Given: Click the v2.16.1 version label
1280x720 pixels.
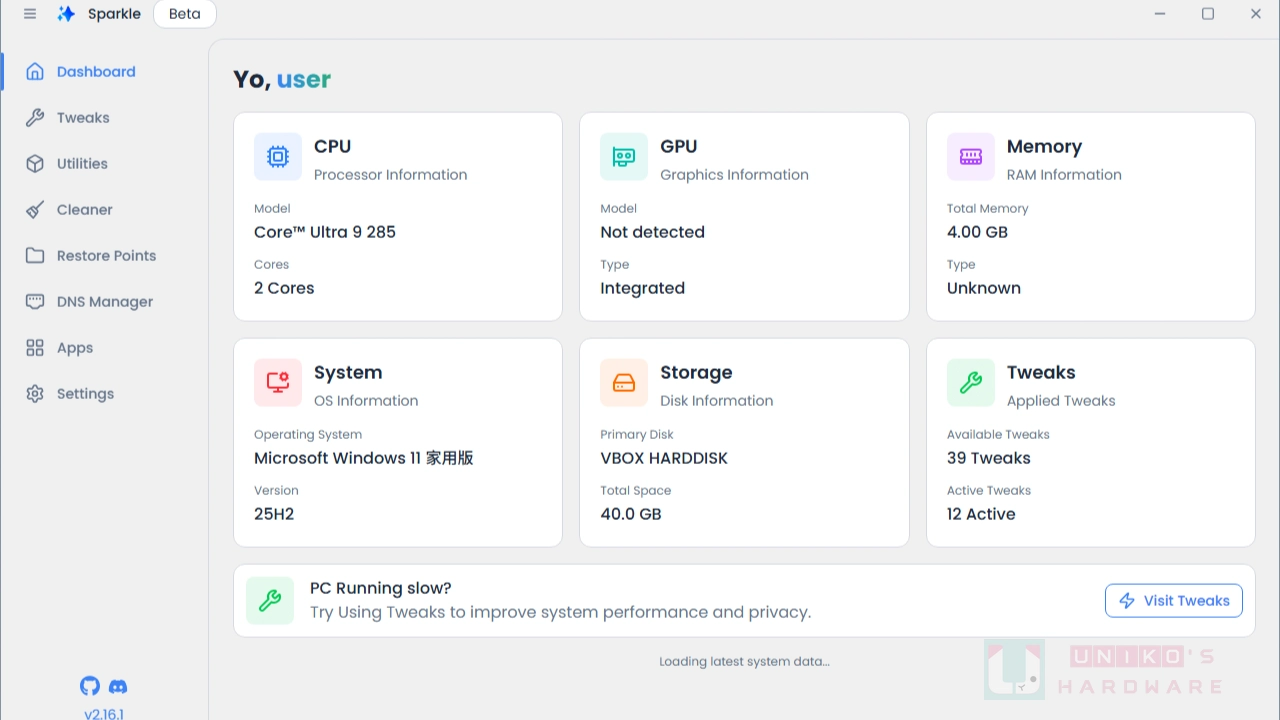Looking at the screenshot, I should 104,713.
